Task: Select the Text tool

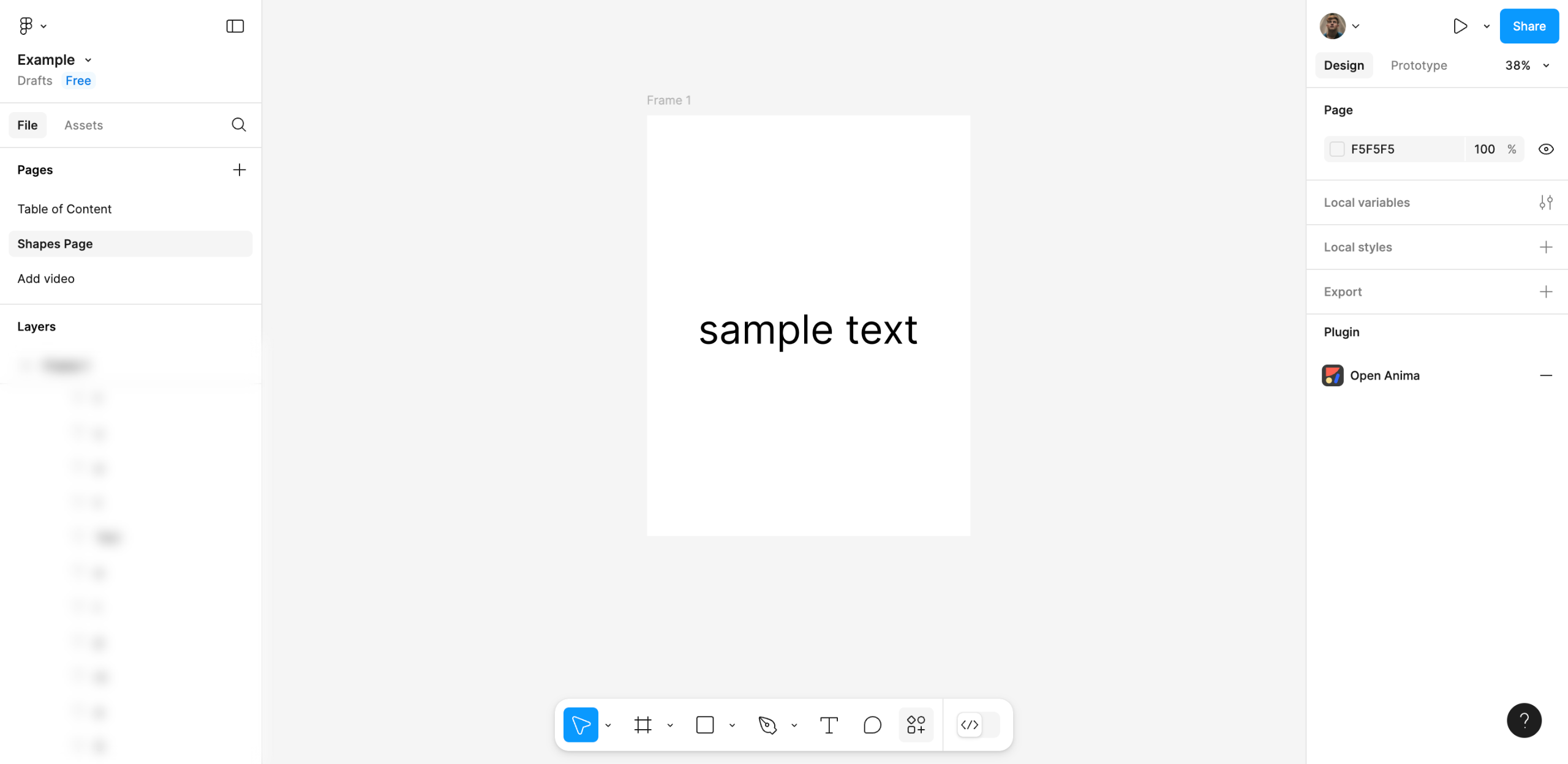Action: pyautogui.click(x=829, y=725)
